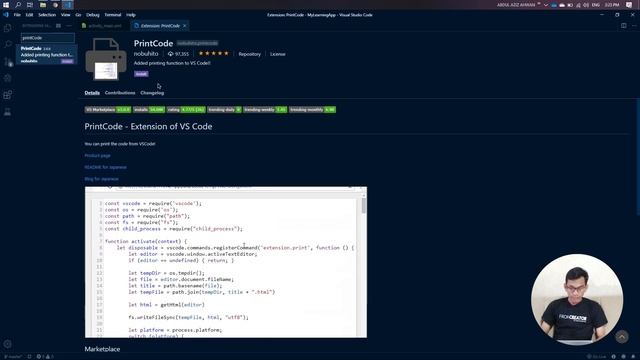Switch to the Contributions tab

tap(120, 93)
